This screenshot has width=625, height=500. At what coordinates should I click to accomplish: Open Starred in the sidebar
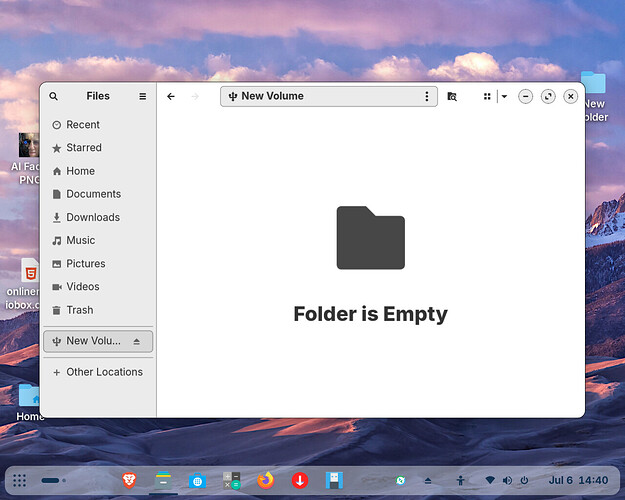98,148
